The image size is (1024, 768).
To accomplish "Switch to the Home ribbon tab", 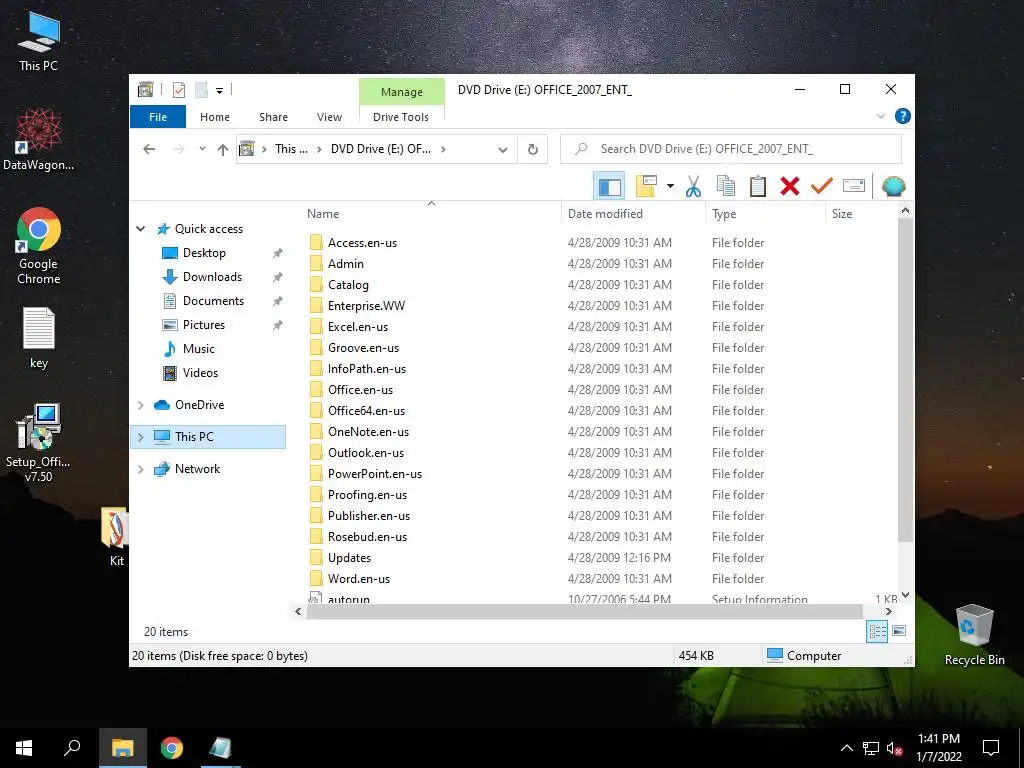I will [x=215, y=117].
